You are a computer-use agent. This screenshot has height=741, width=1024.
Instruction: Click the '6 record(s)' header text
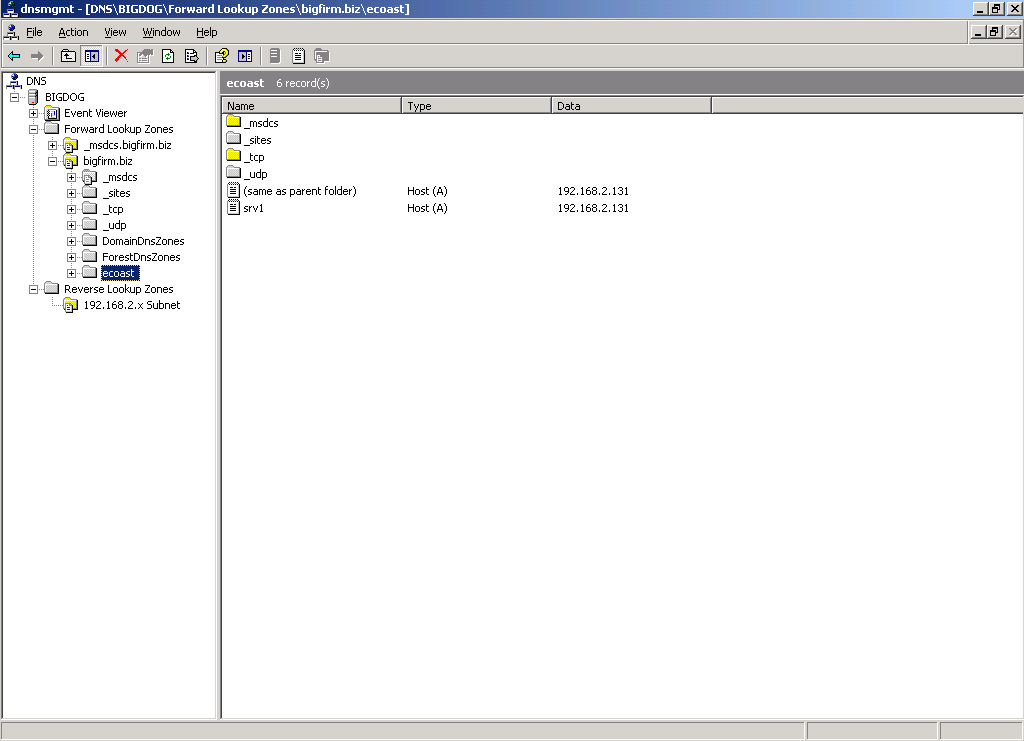click(302, 83)
